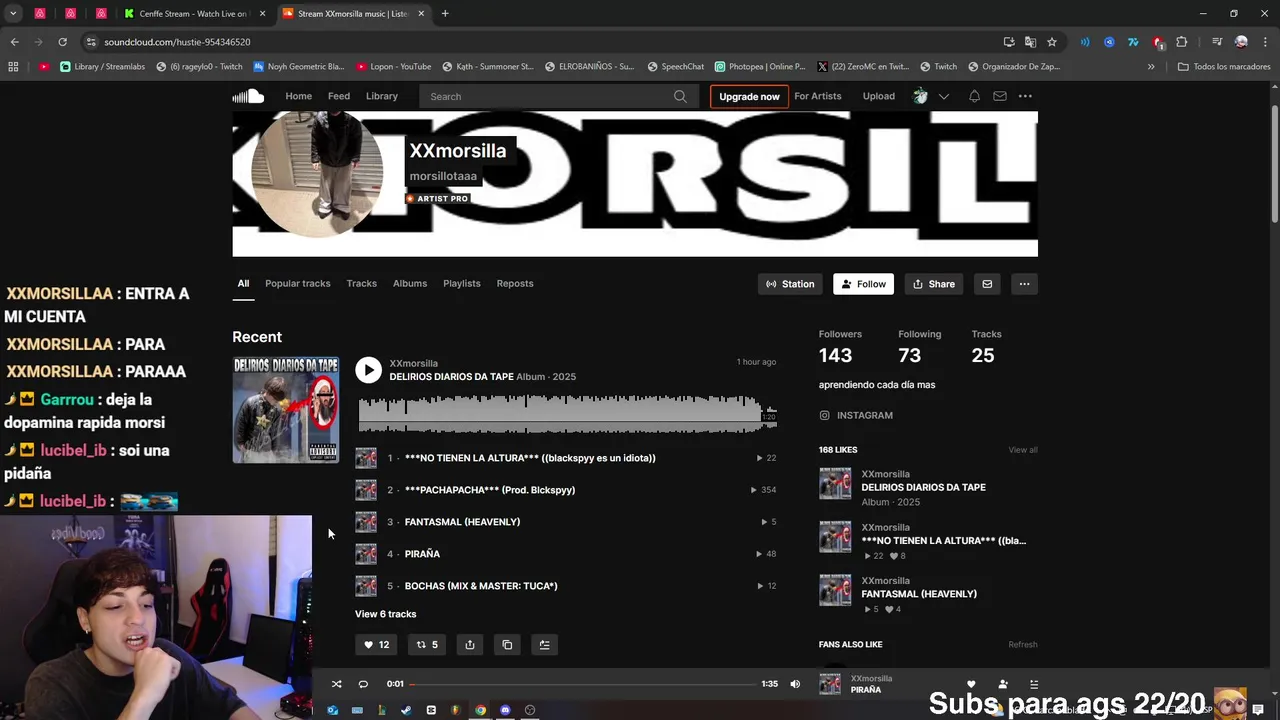The image size is (1280, 720).
Task: Repost the album with 5 reposts
Action: point(427,645)
